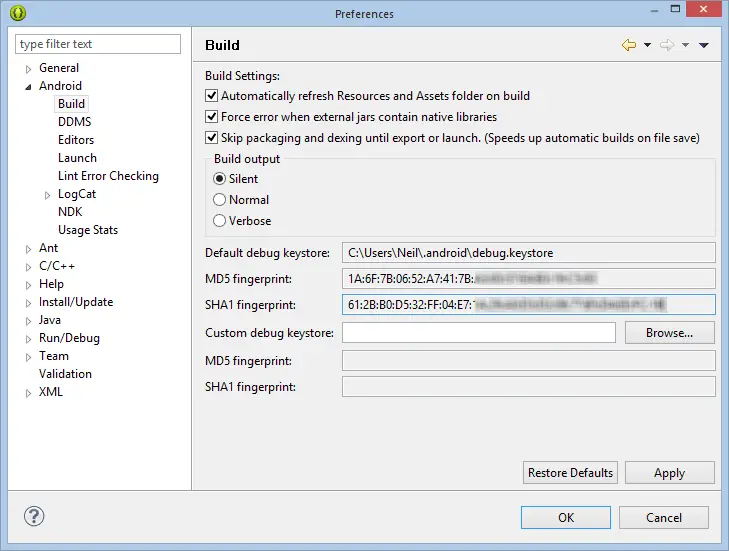Click the Eclipse app icon in title bar
This screenshot has height=551, width=729.
[16, 14]
